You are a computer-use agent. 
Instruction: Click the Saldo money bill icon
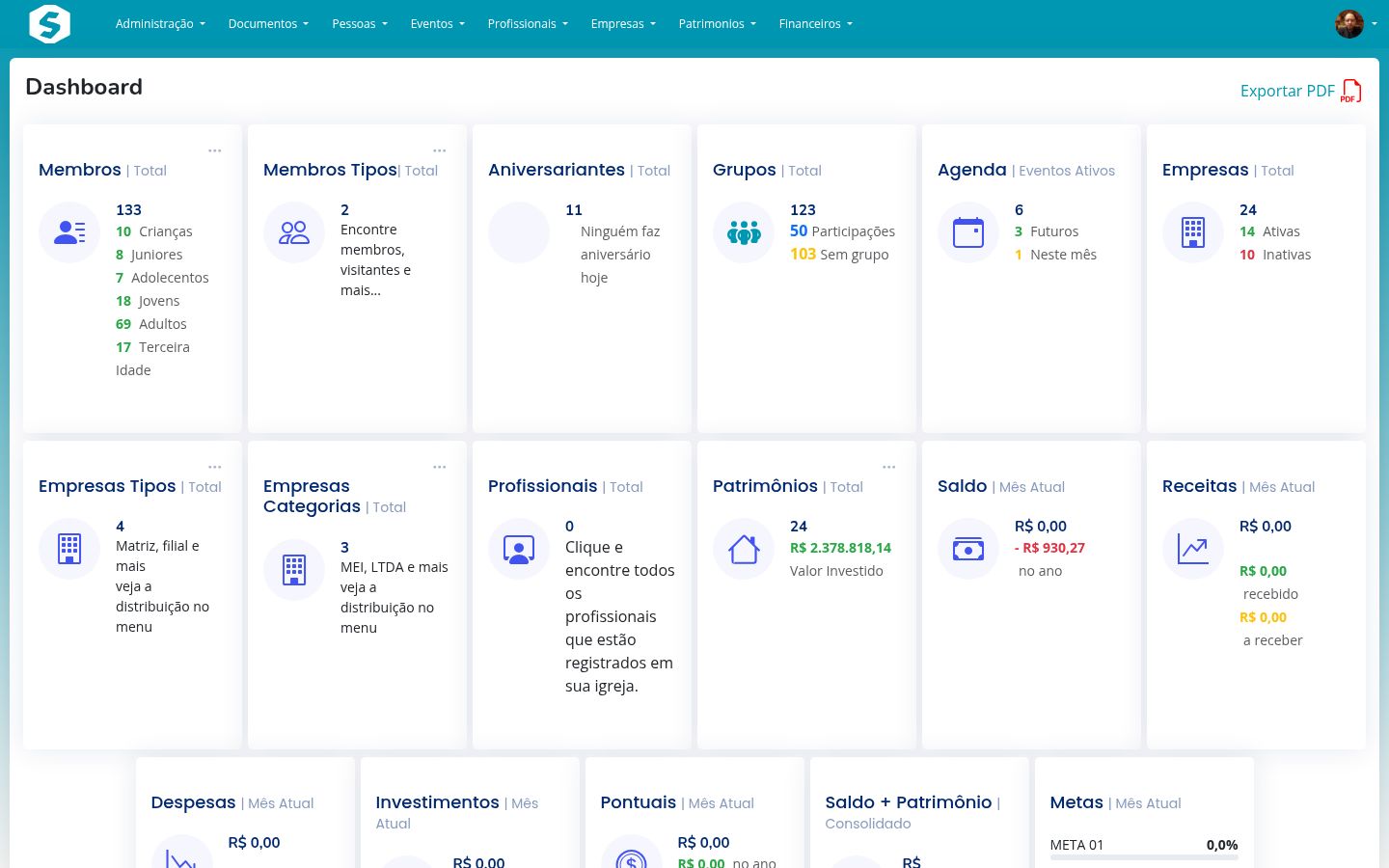click(968, 549)
